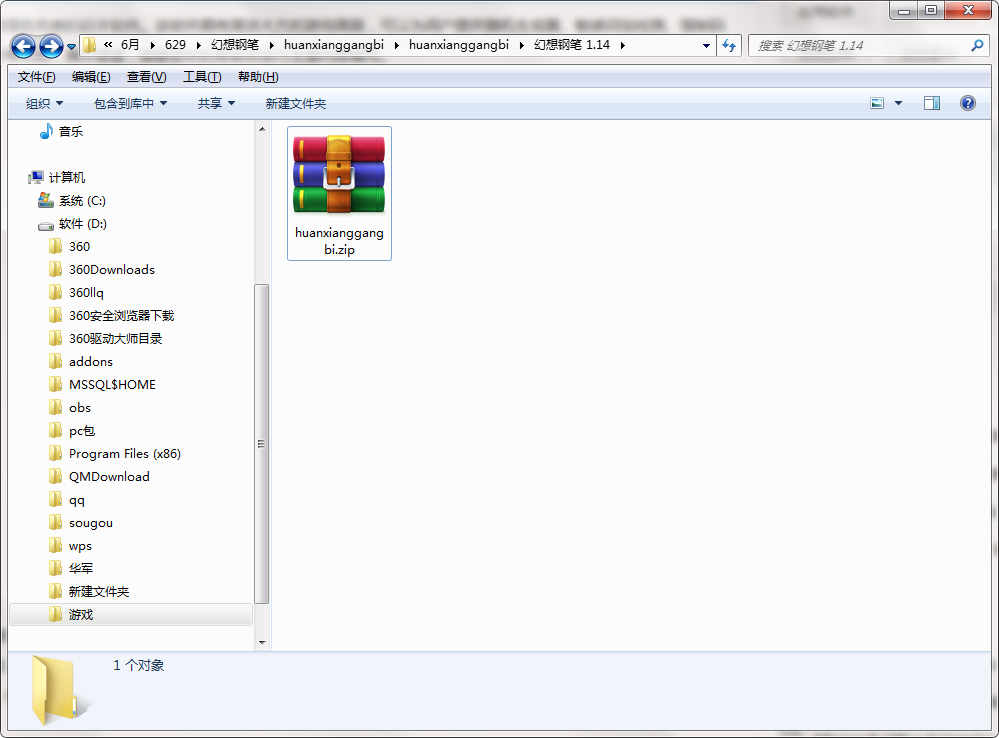This screenshot has height=738, width=999.
Task: Click the 计算机 computer icon
Action: pos(36,177)
